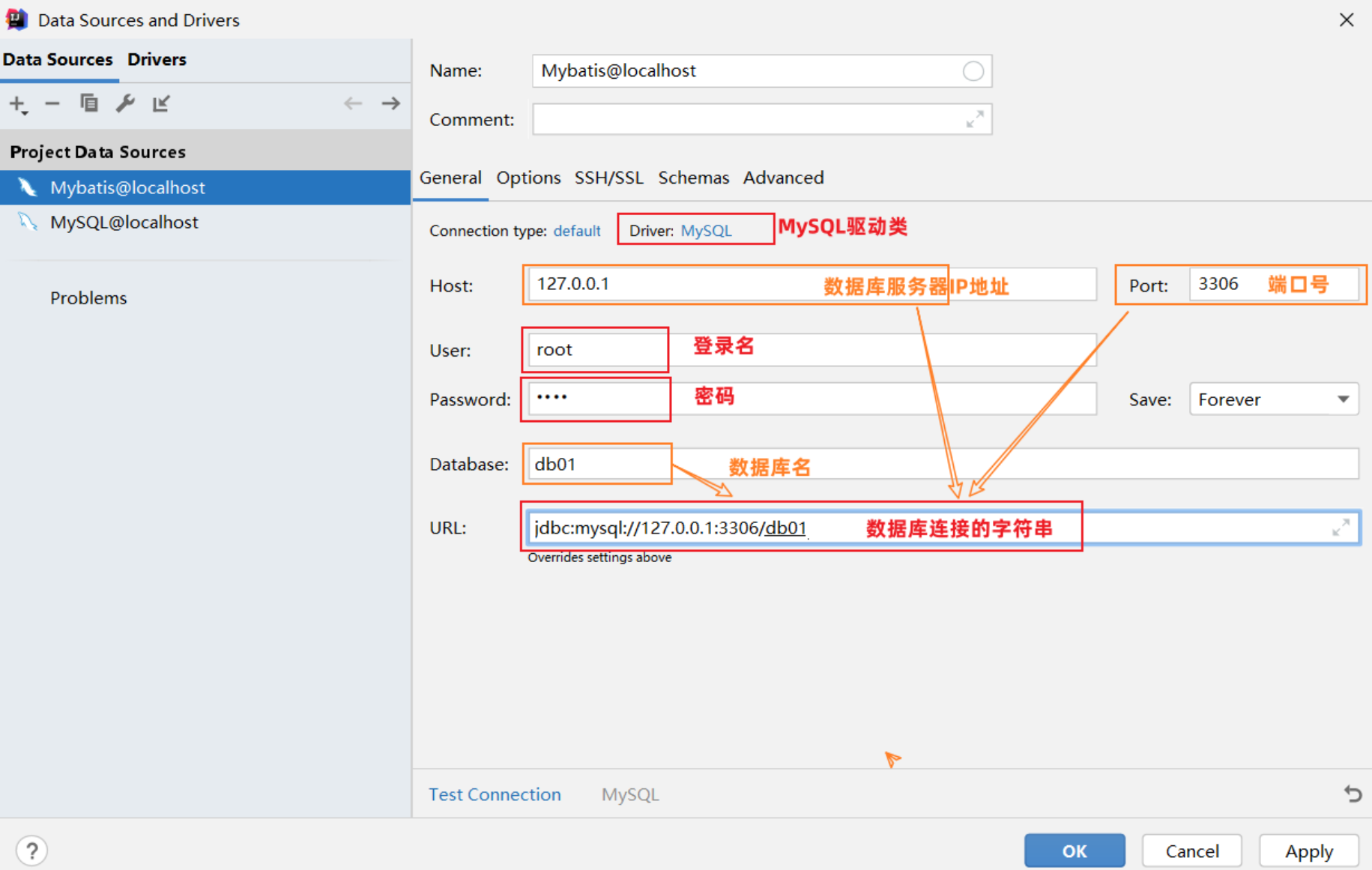
Task: Open the Advanced tab
Action: [783, 178]
